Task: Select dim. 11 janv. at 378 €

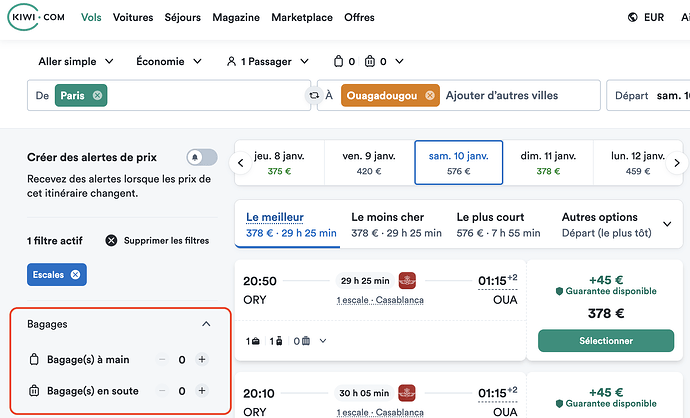Action: pos(548,163)
